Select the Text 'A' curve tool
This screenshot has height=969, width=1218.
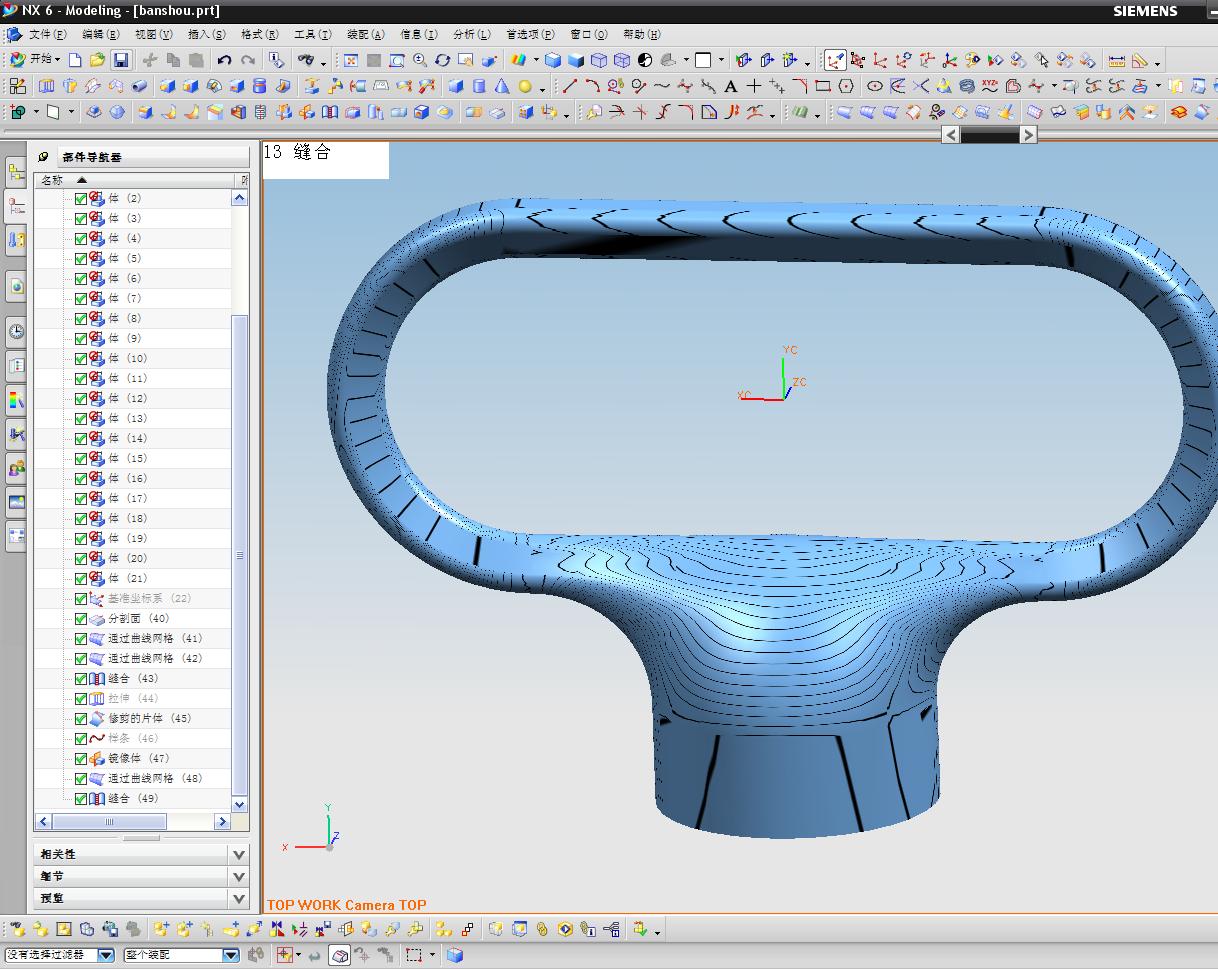click(x=731, y=86)
